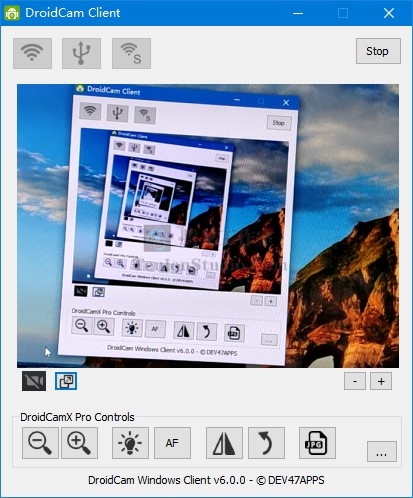Toggle the pop-out preview window icon
This screenshot has height=498, width=413.
click(66, 381)
